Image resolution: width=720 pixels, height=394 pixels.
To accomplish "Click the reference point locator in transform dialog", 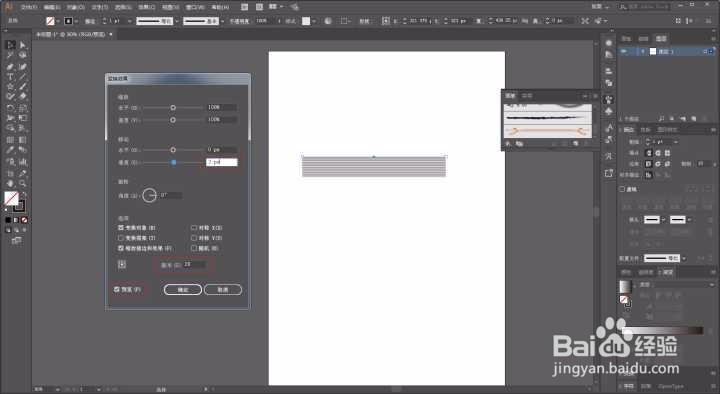I will pyautogui.click(x=122, y=264).
